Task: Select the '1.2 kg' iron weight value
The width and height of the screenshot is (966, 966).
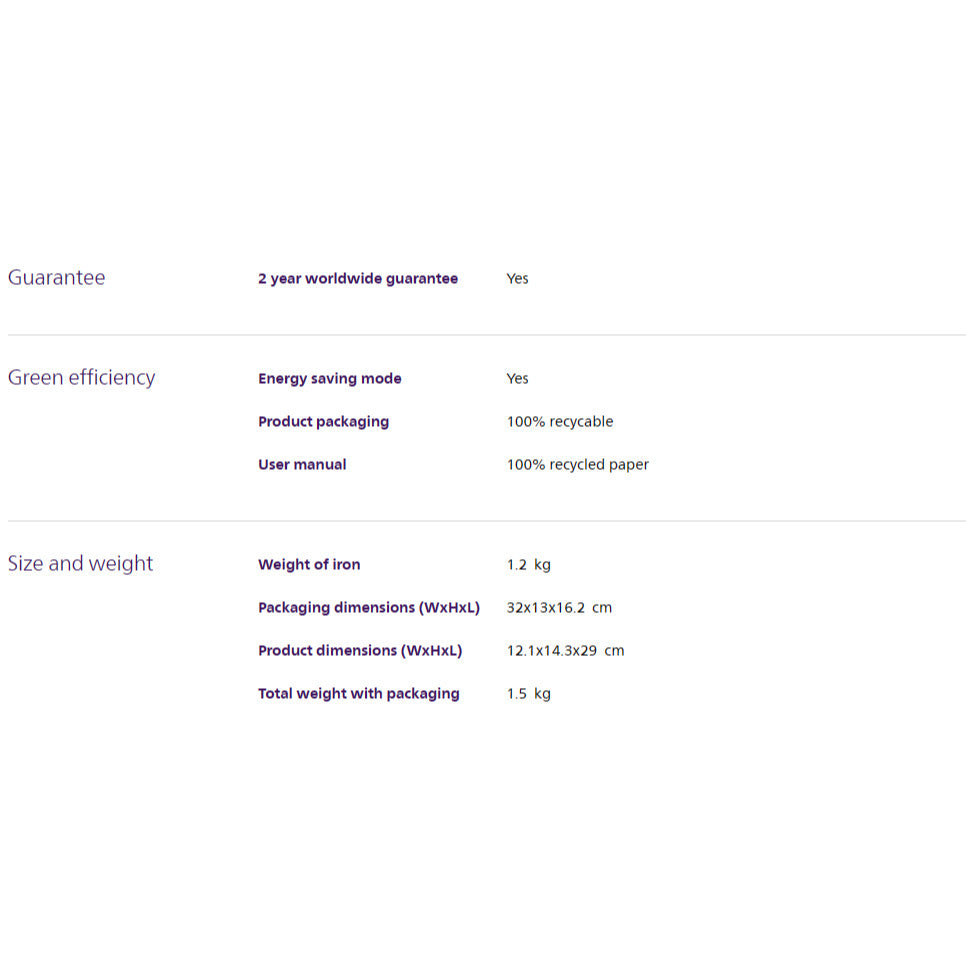Action: pos(528,565)
